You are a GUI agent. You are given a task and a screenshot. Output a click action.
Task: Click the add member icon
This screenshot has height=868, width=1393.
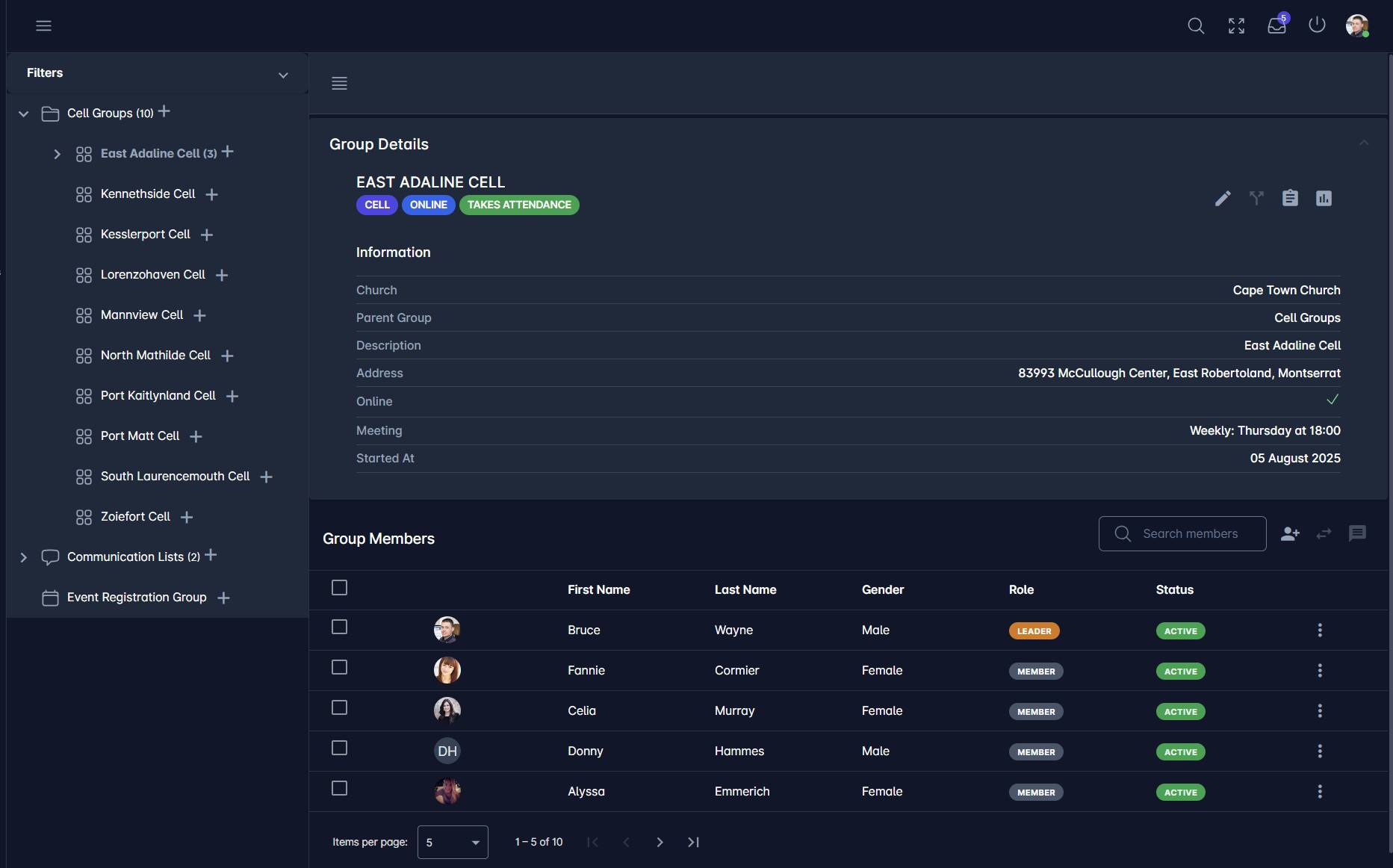click(1290, 534)
